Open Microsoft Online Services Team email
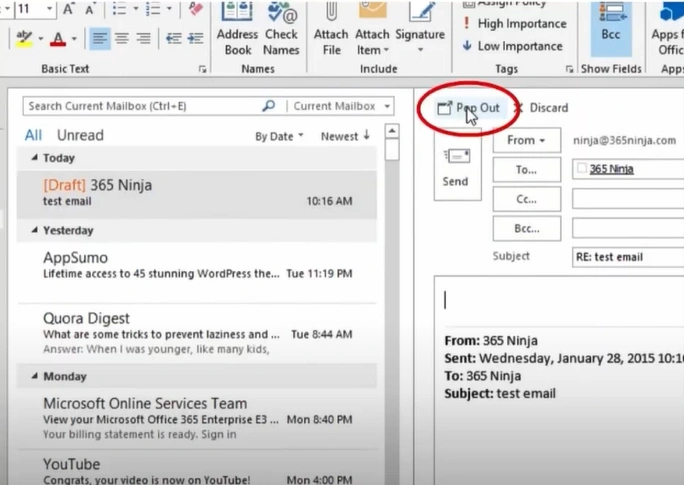 (x=197, y=418)
